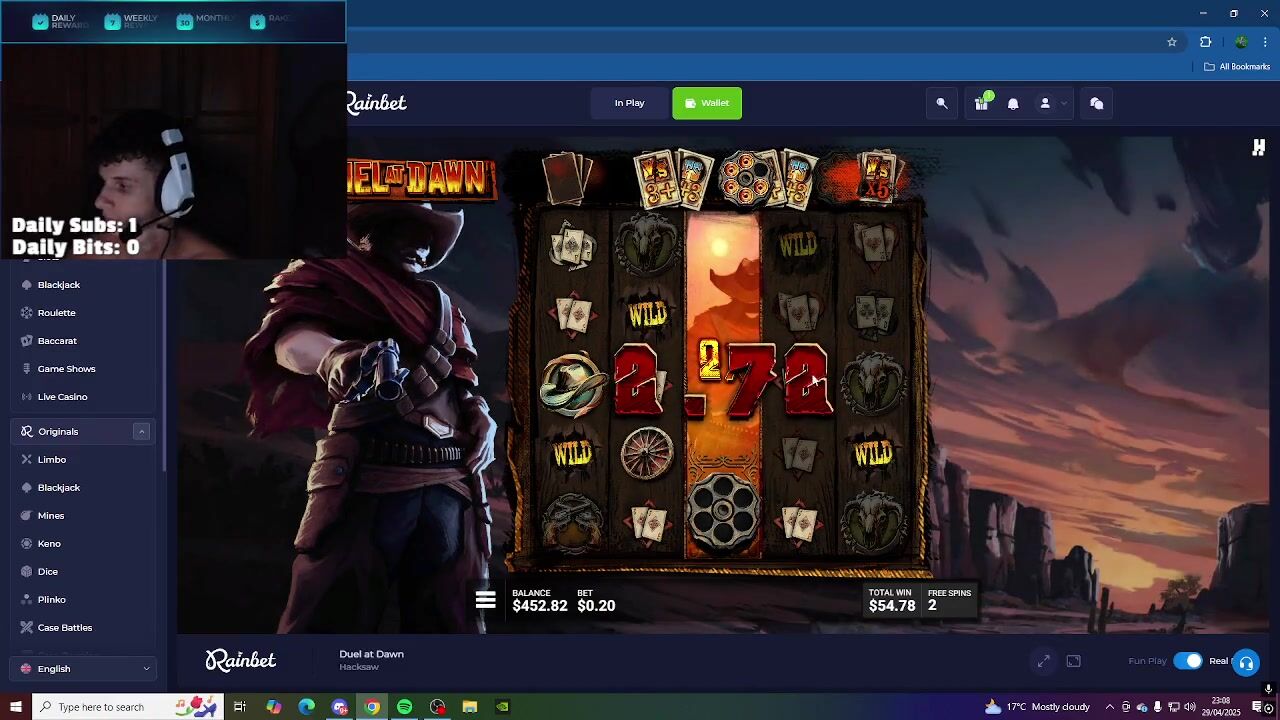
Task: Open the Rainbet search icon
Action: click(942, 103)
